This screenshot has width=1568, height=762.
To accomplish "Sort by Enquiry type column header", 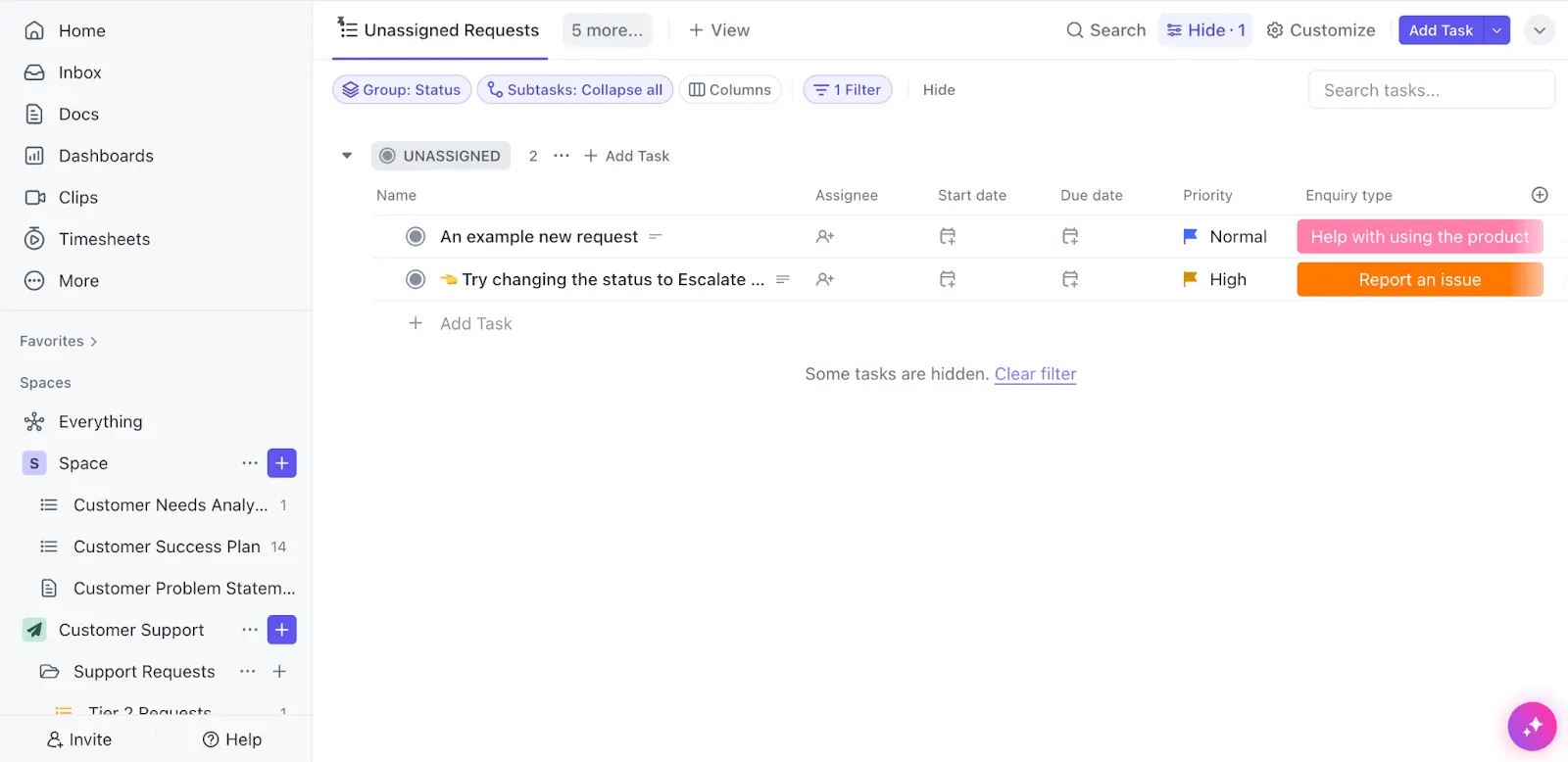I will click(1348, 196).
